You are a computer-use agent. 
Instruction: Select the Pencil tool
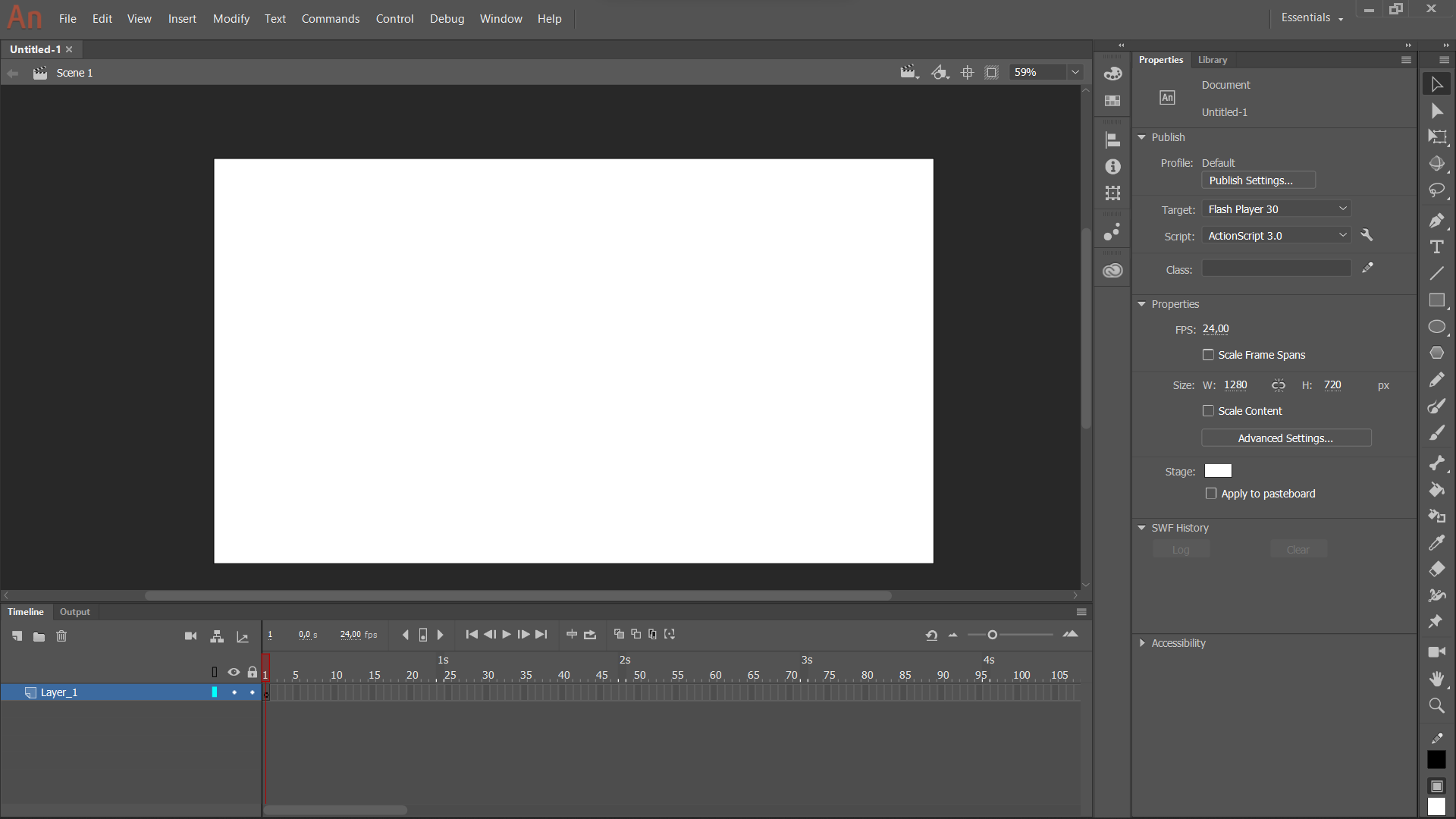click(1436, 380)
